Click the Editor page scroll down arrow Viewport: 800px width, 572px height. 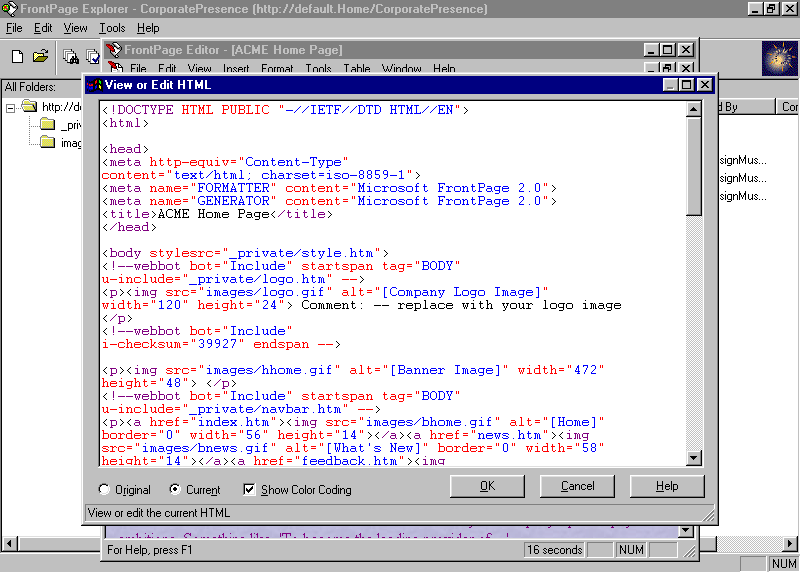tap(686, 531)
